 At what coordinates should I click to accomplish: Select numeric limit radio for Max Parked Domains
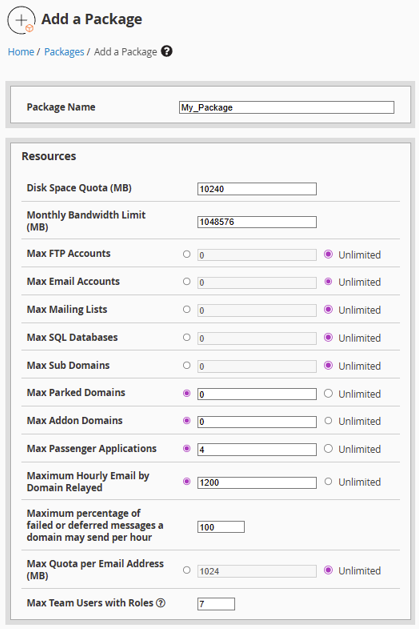click(186, 393)
